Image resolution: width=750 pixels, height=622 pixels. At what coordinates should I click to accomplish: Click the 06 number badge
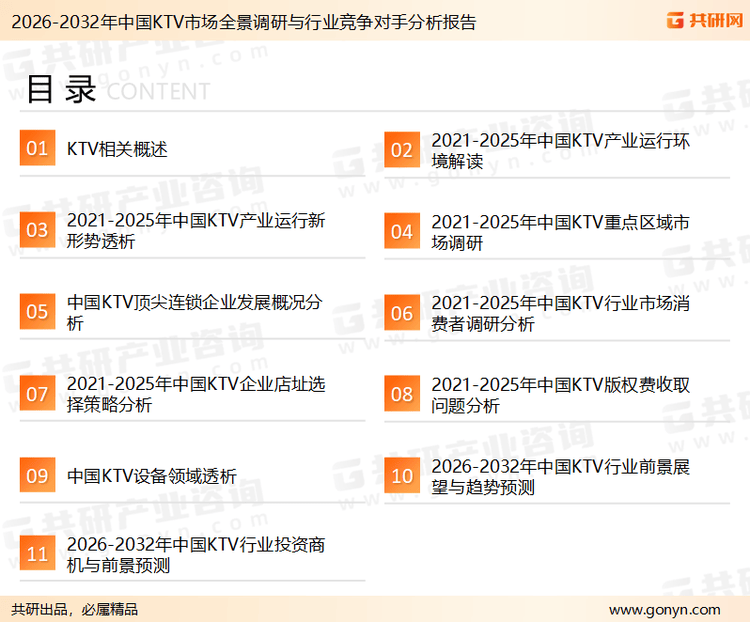click(402, 313)
